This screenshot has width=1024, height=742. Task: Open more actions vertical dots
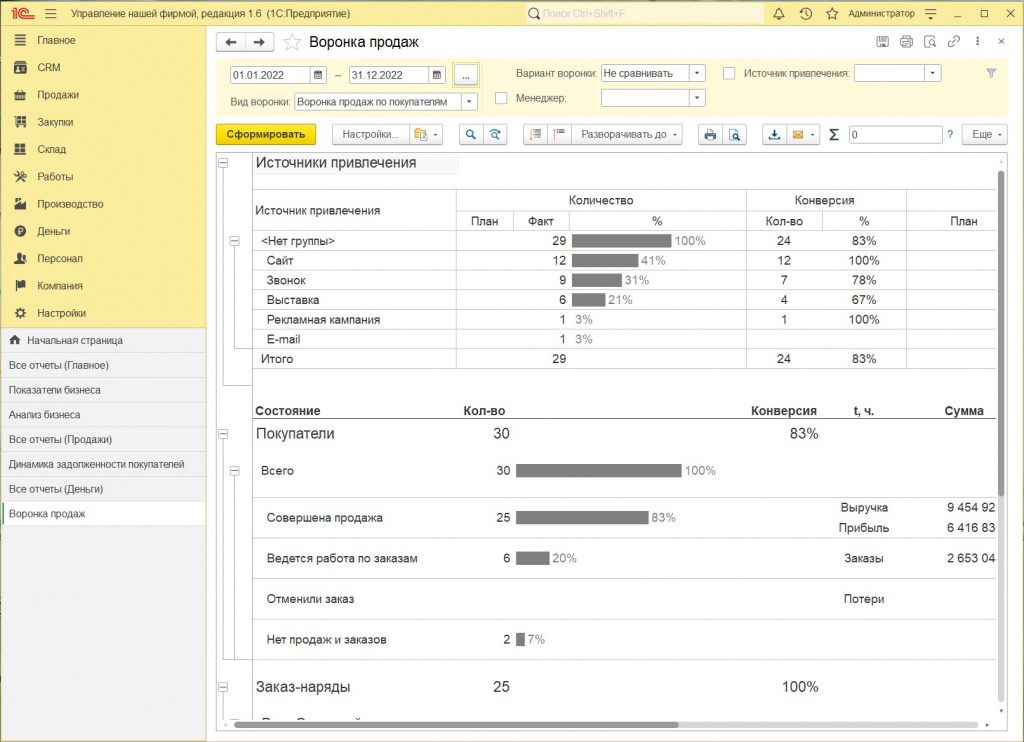point(977,41)
